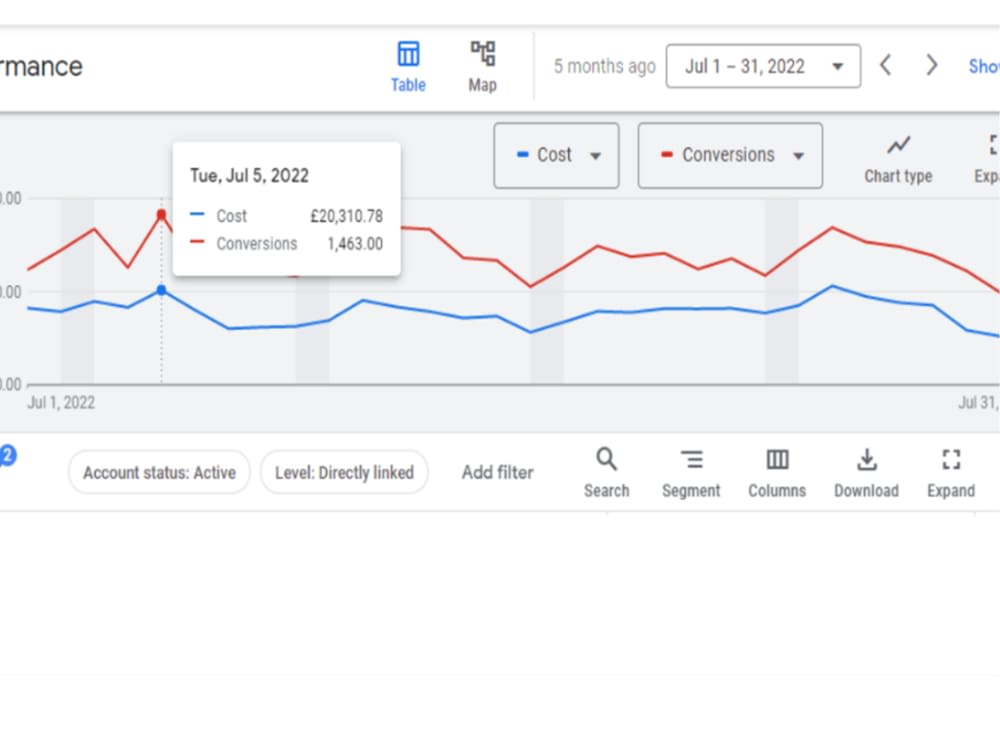Image resolution: width=1000 pixels, height=750 pixels.
Task: Open the table Search tool
Action: coord(607,473)
